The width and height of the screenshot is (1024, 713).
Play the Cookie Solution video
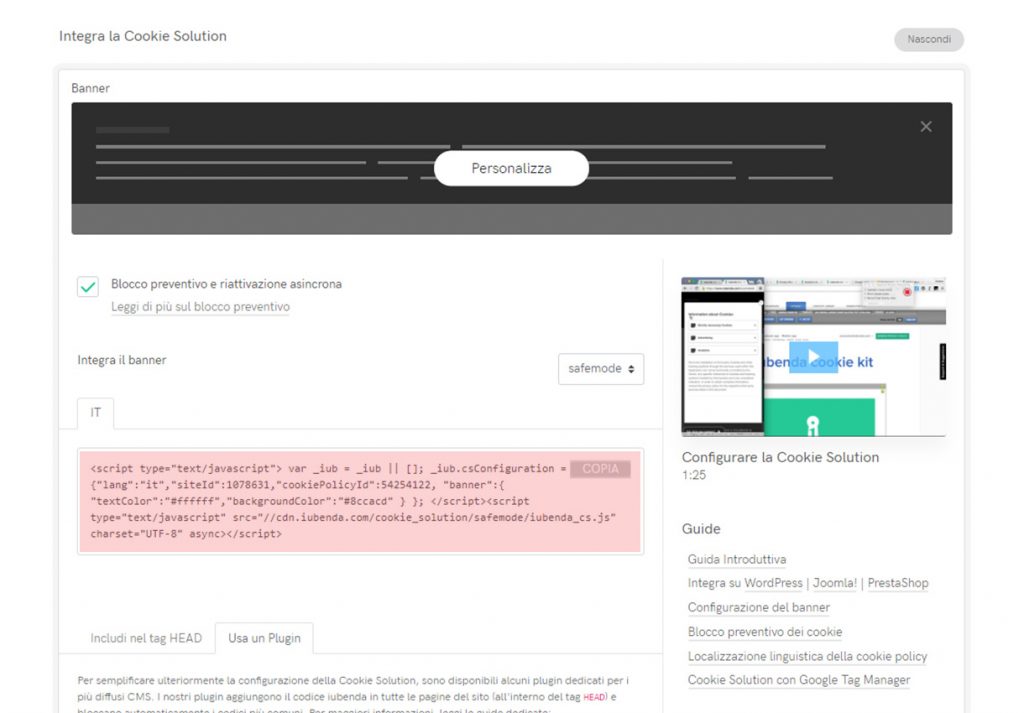813,357
